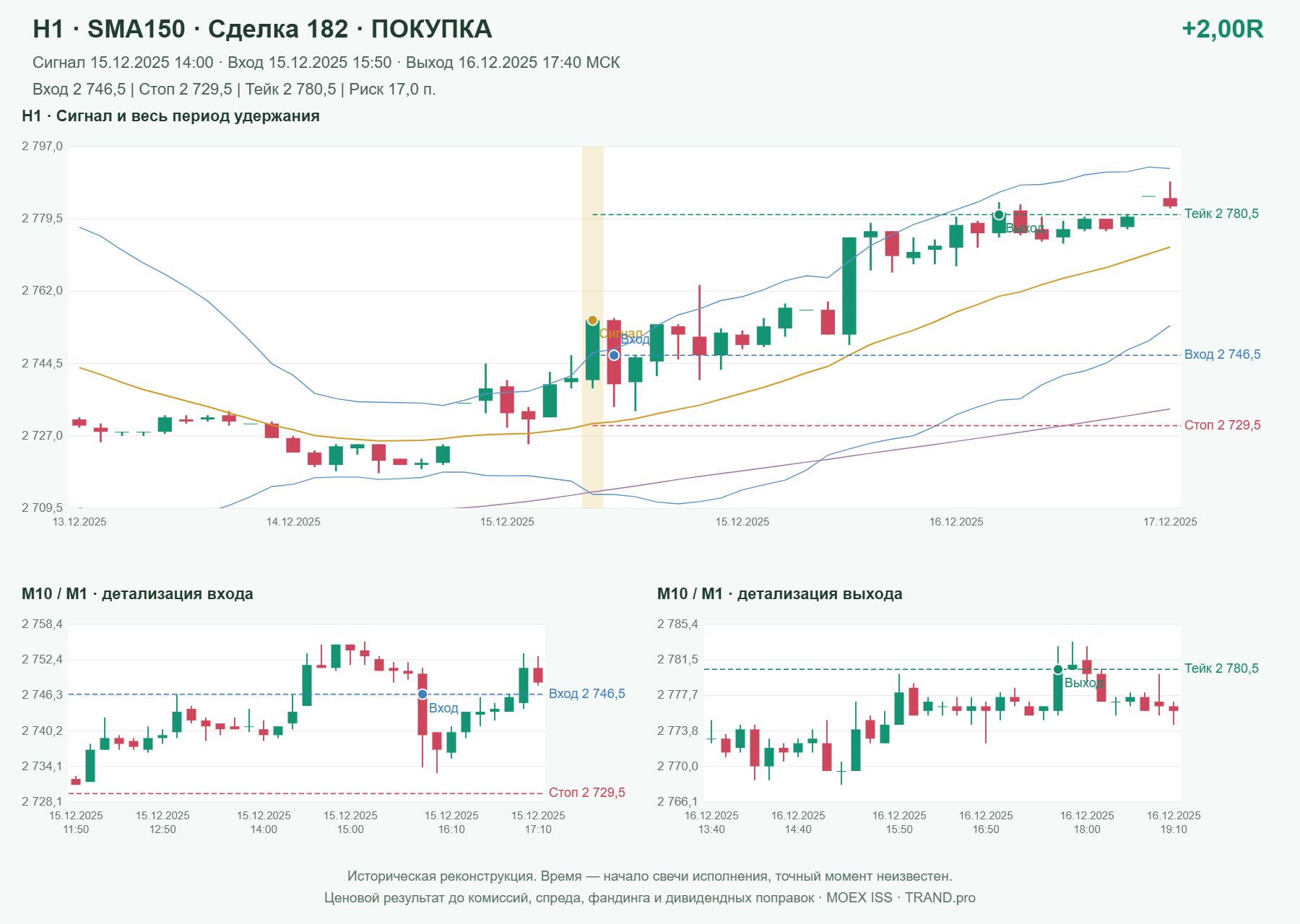1300x924 pixels.
Task: Click the Выход marker in exit detail chart
Action: coord(1058,670)
